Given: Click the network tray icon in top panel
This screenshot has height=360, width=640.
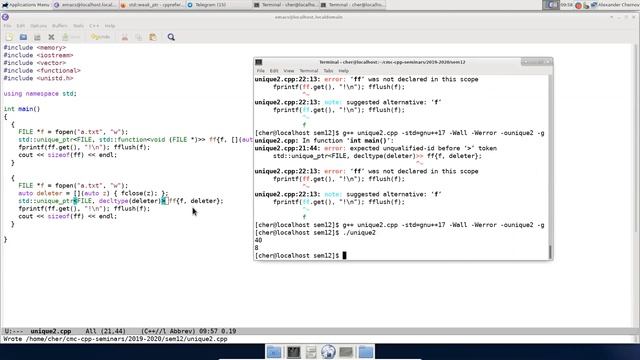Looking at the screenshot, I should (x=594, y=5).
